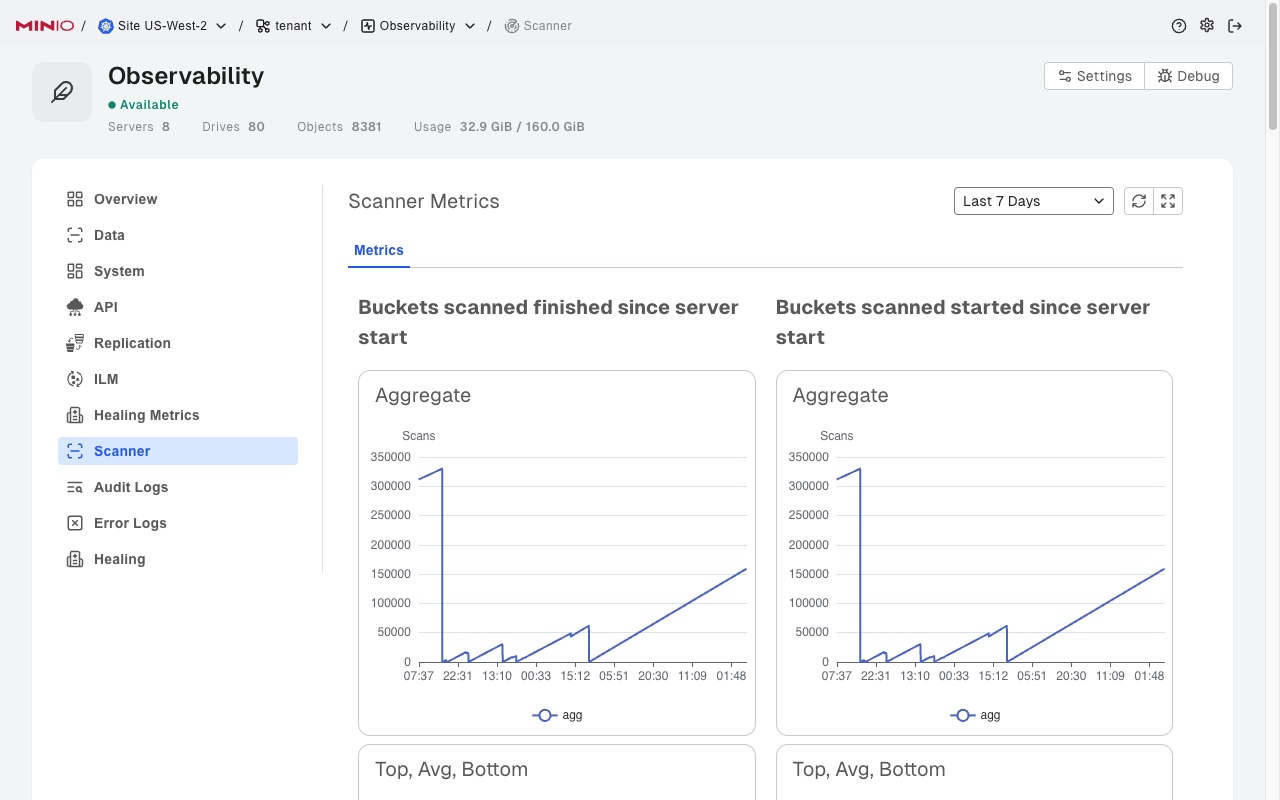Expand metrics to fullscreen view
Screen dimensions: 1280x800
(1168, 201)
